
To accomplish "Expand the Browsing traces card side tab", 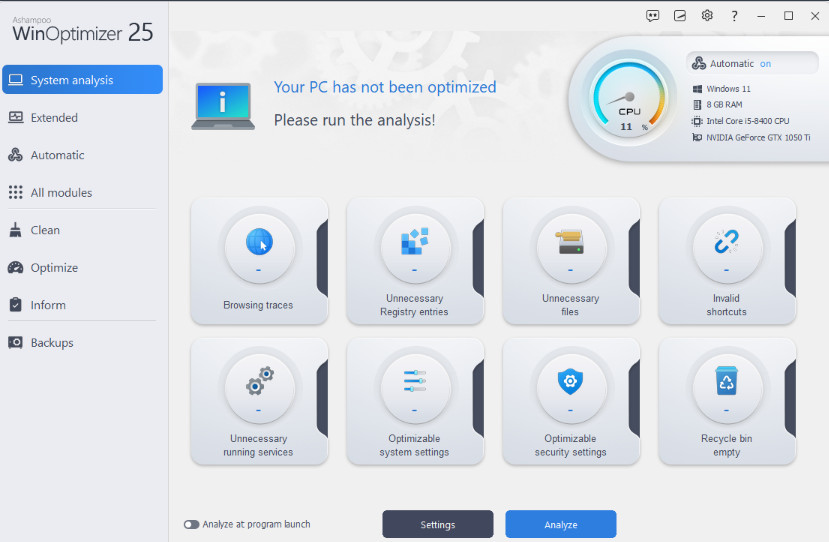I will tap(323, 259).
